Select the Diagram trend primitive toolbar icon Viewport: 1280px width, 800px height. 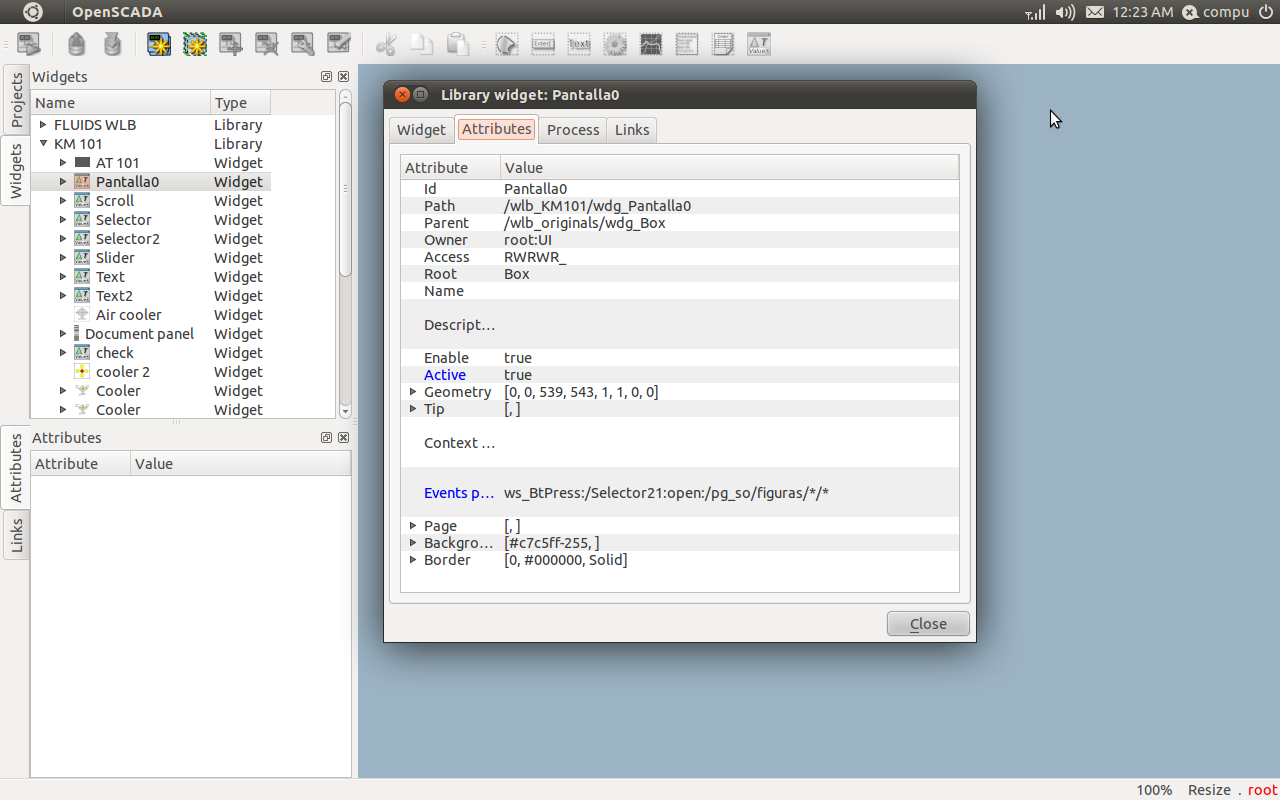pos(651,44)
